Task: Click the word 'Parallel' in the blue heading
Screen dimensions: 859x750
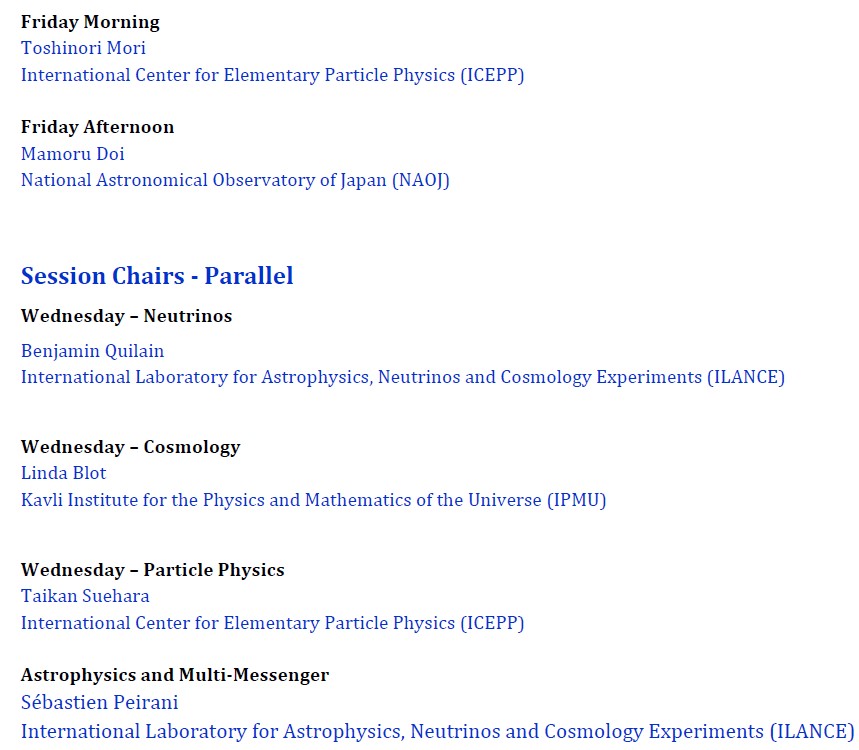Action: (x=249, y=276)
